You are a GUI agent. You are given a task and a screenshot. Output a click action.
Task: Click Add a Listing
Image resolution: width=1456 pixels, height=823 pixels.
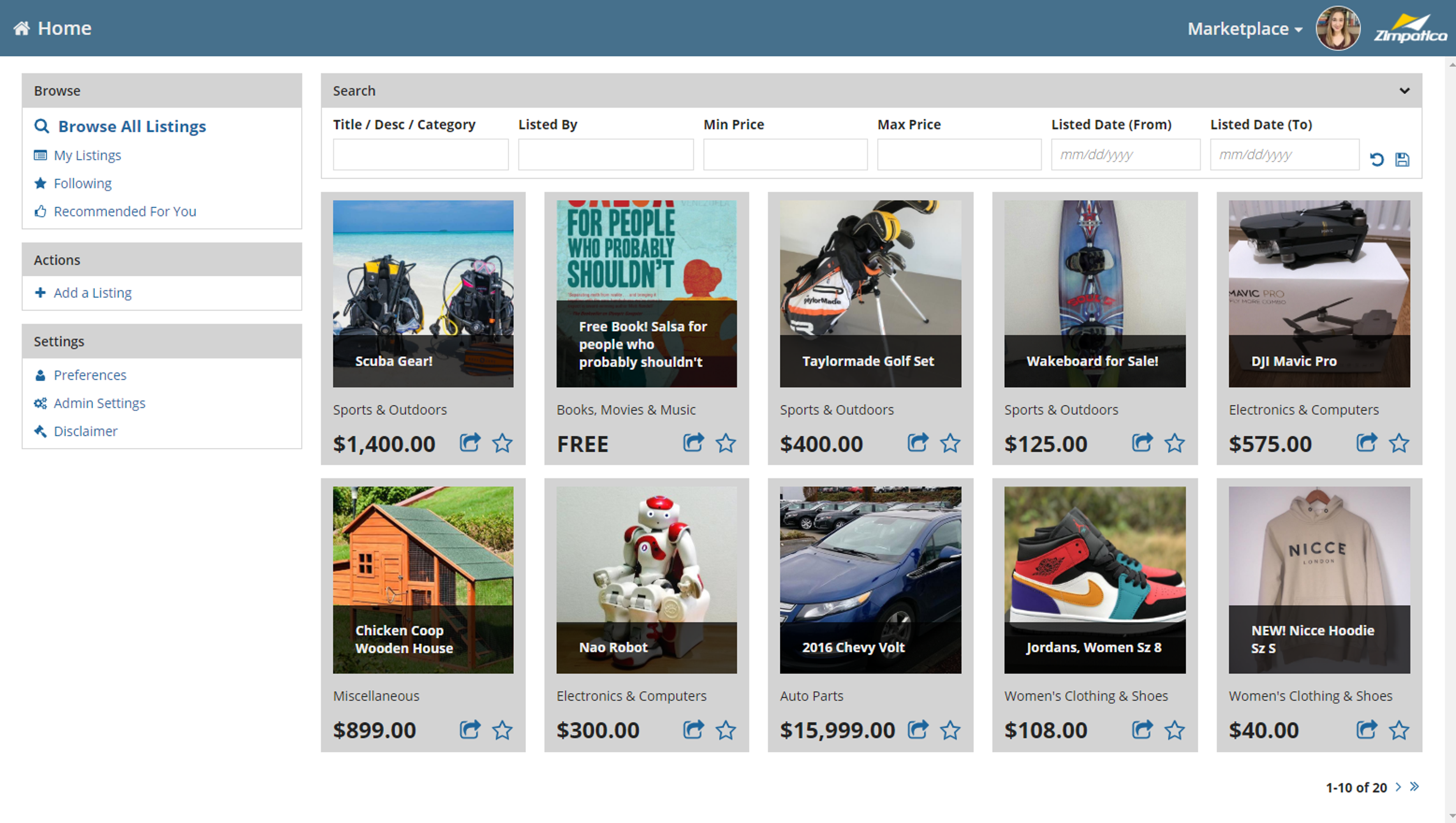coord(83,293)
